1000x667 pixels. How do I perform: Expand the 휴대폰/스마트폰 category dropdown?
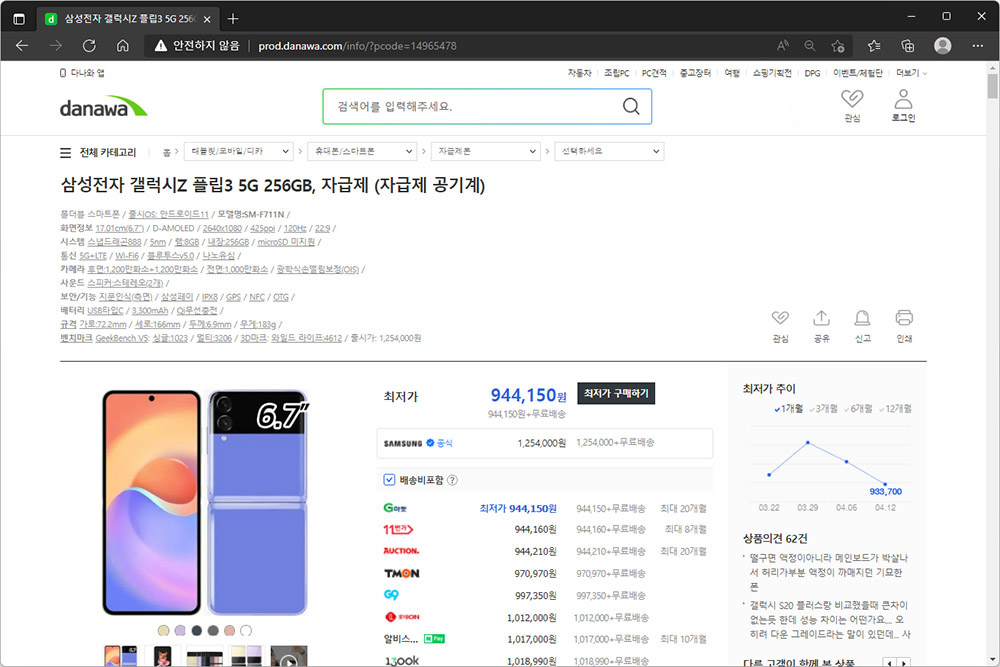(362, 152)
